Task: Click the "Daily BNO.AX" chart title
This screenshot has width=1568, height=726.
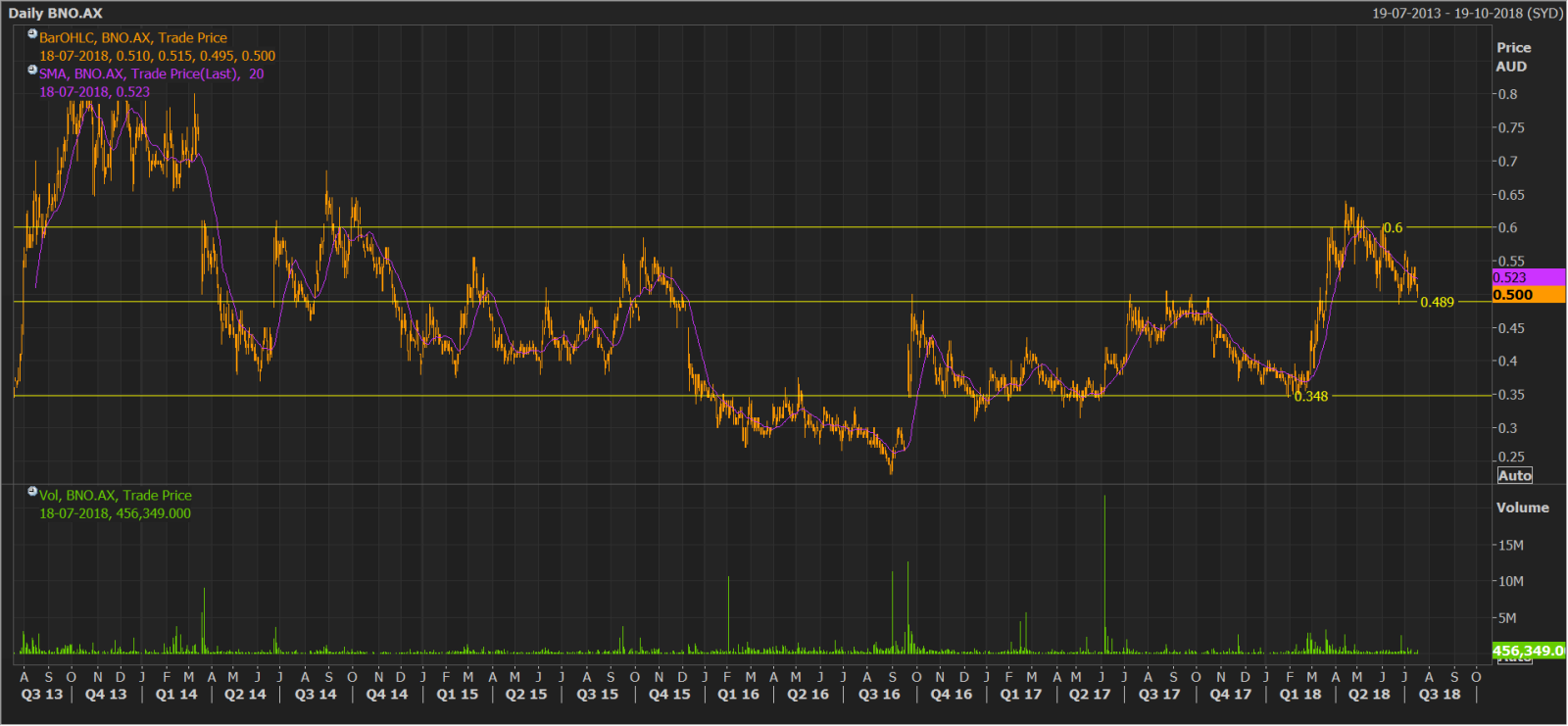Action: click(x=55, y=13)
